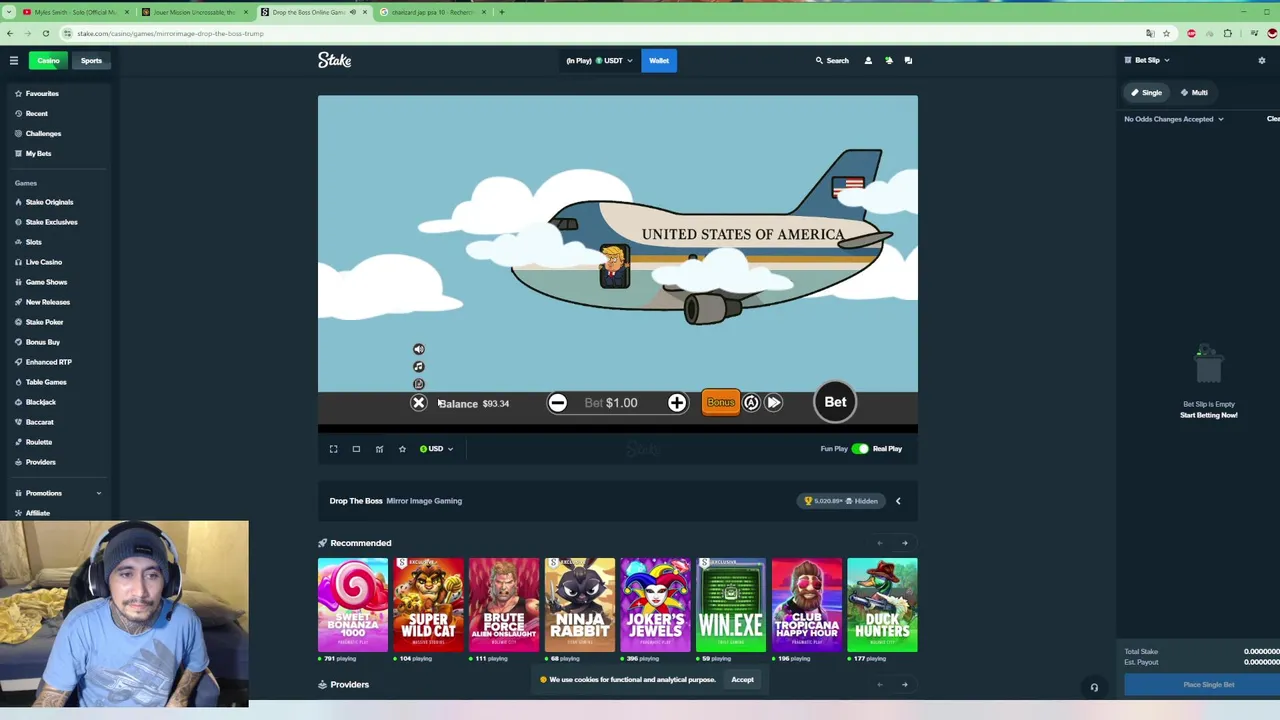Open Mirror Image Gaming provider link

point(424,501)
